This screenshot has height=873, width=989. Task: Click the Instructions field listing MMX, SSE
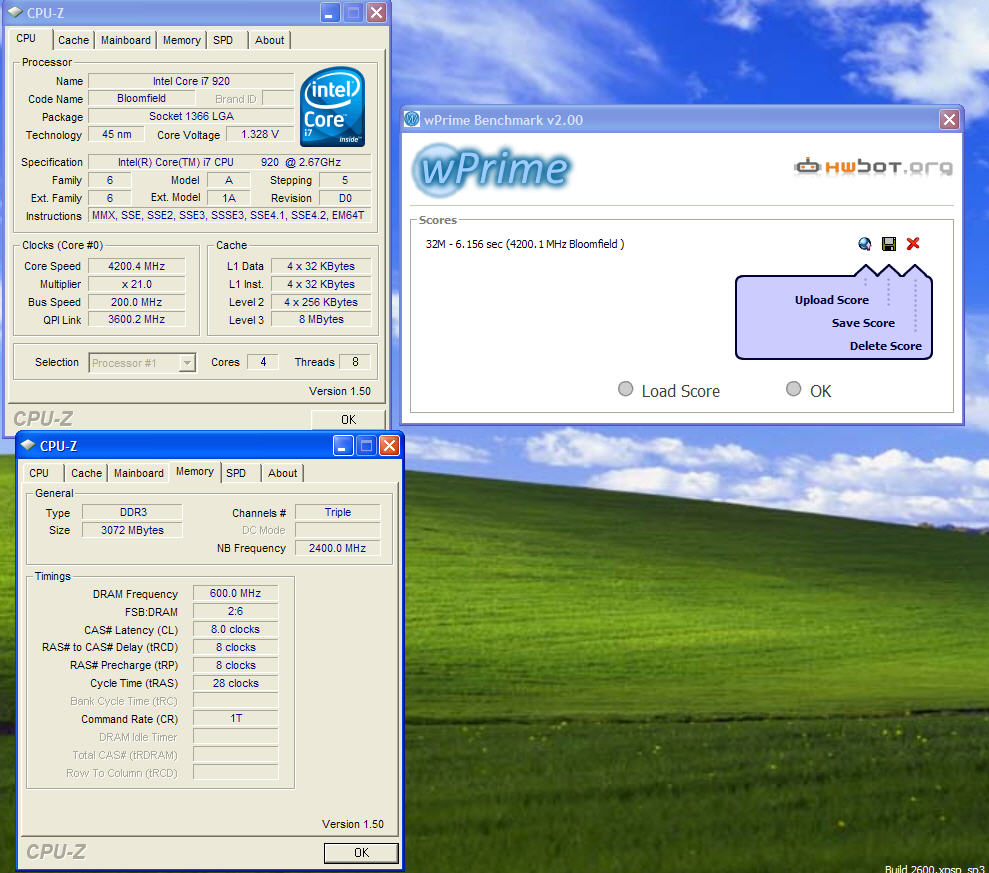(230, 216)
